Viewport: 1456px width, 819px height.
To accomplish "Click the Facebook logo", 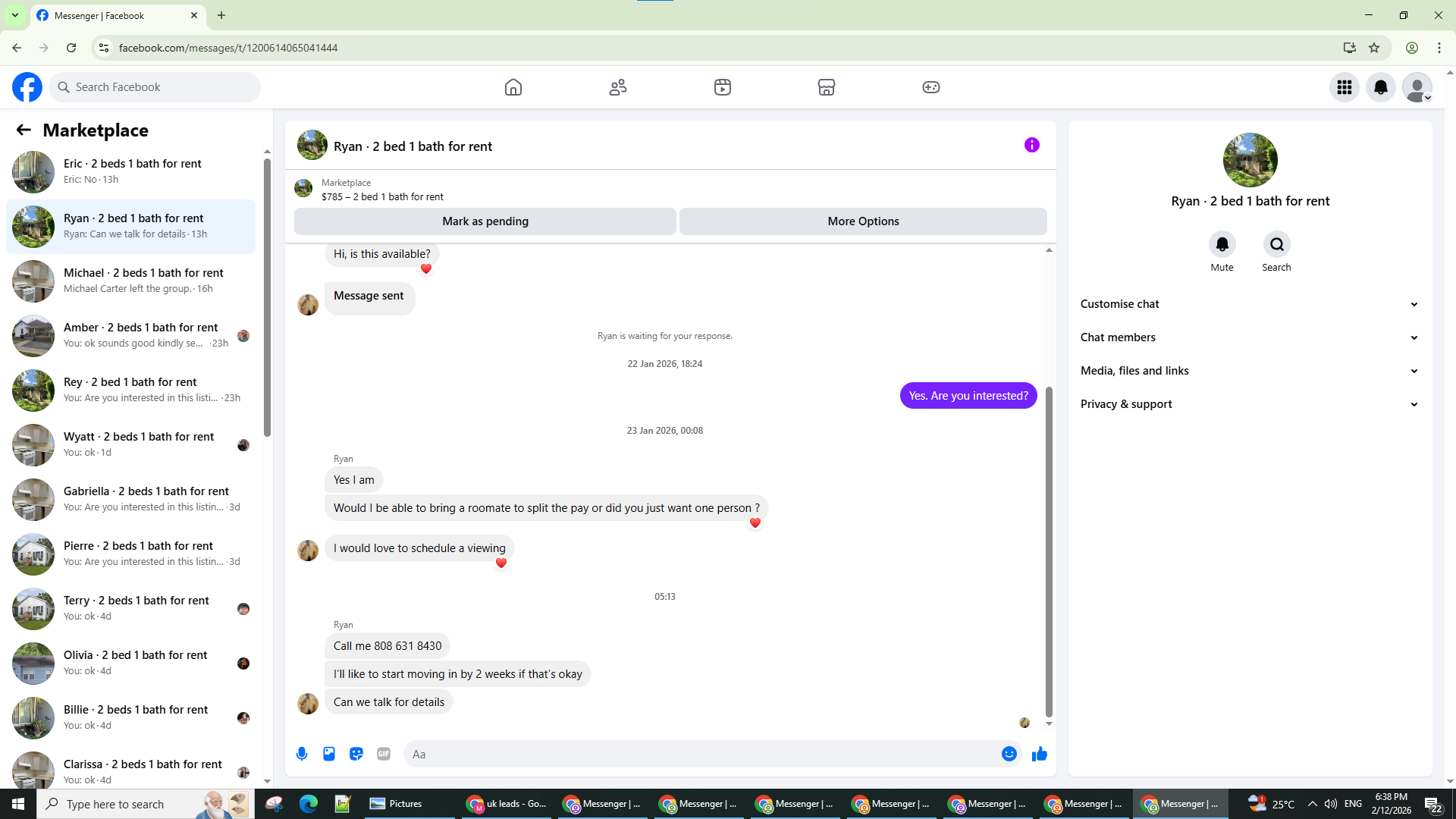I will pos(27,87).
